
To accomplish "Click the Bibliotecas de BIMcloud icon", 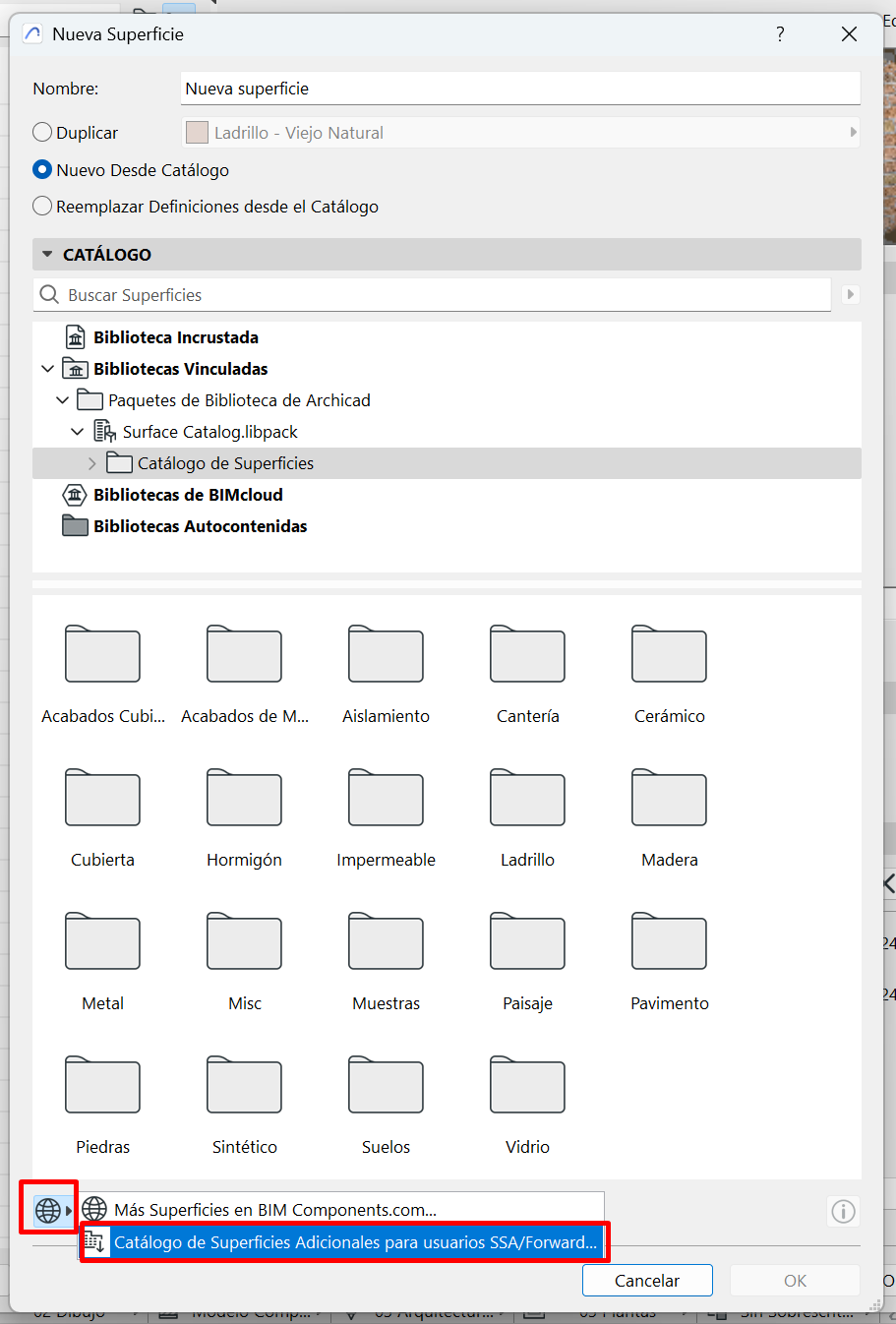I will click(75, 495).
